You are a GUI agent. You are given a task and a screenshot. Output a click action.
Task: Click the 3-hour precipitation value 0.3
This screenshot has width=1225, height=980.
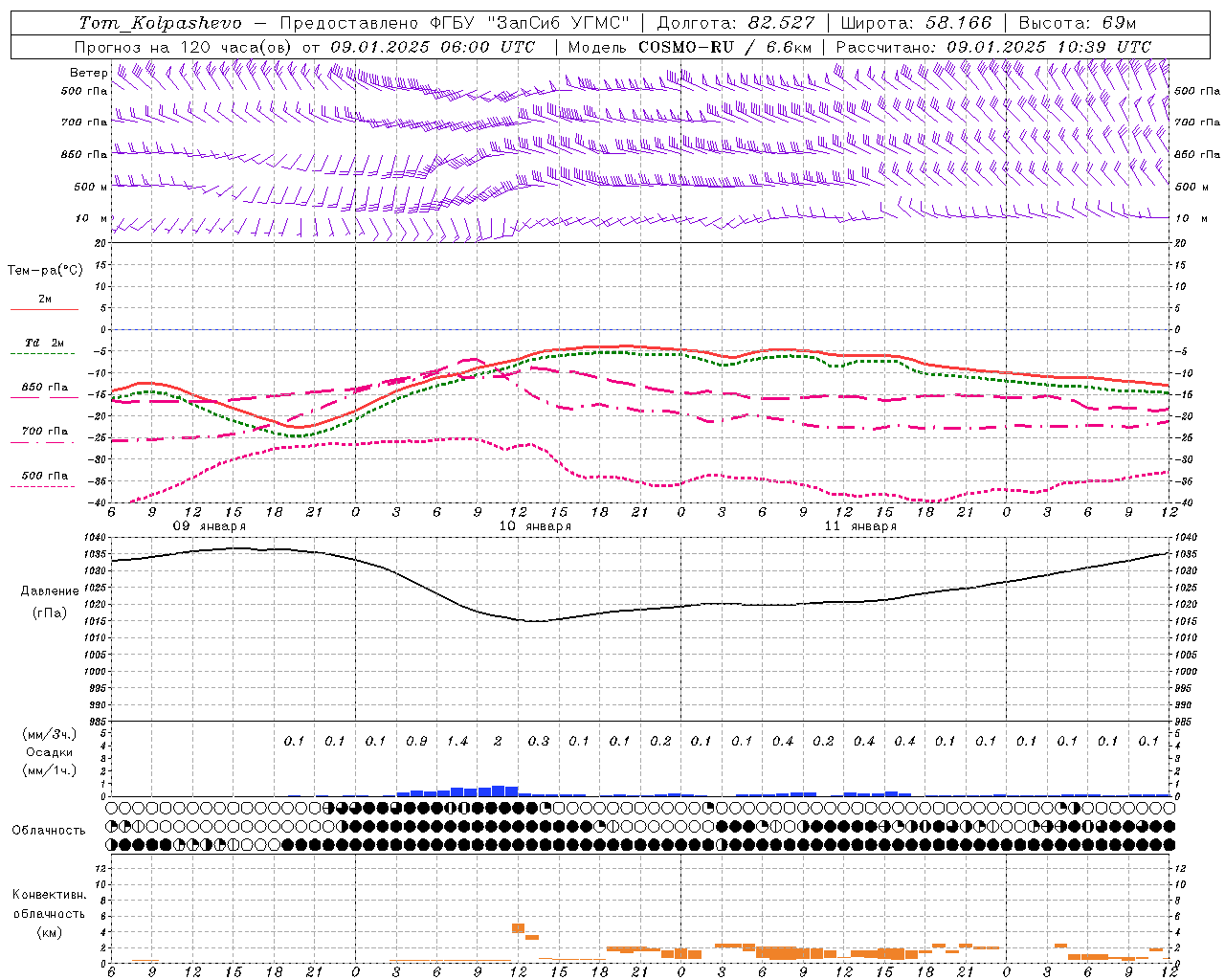[x=539, y=741]
